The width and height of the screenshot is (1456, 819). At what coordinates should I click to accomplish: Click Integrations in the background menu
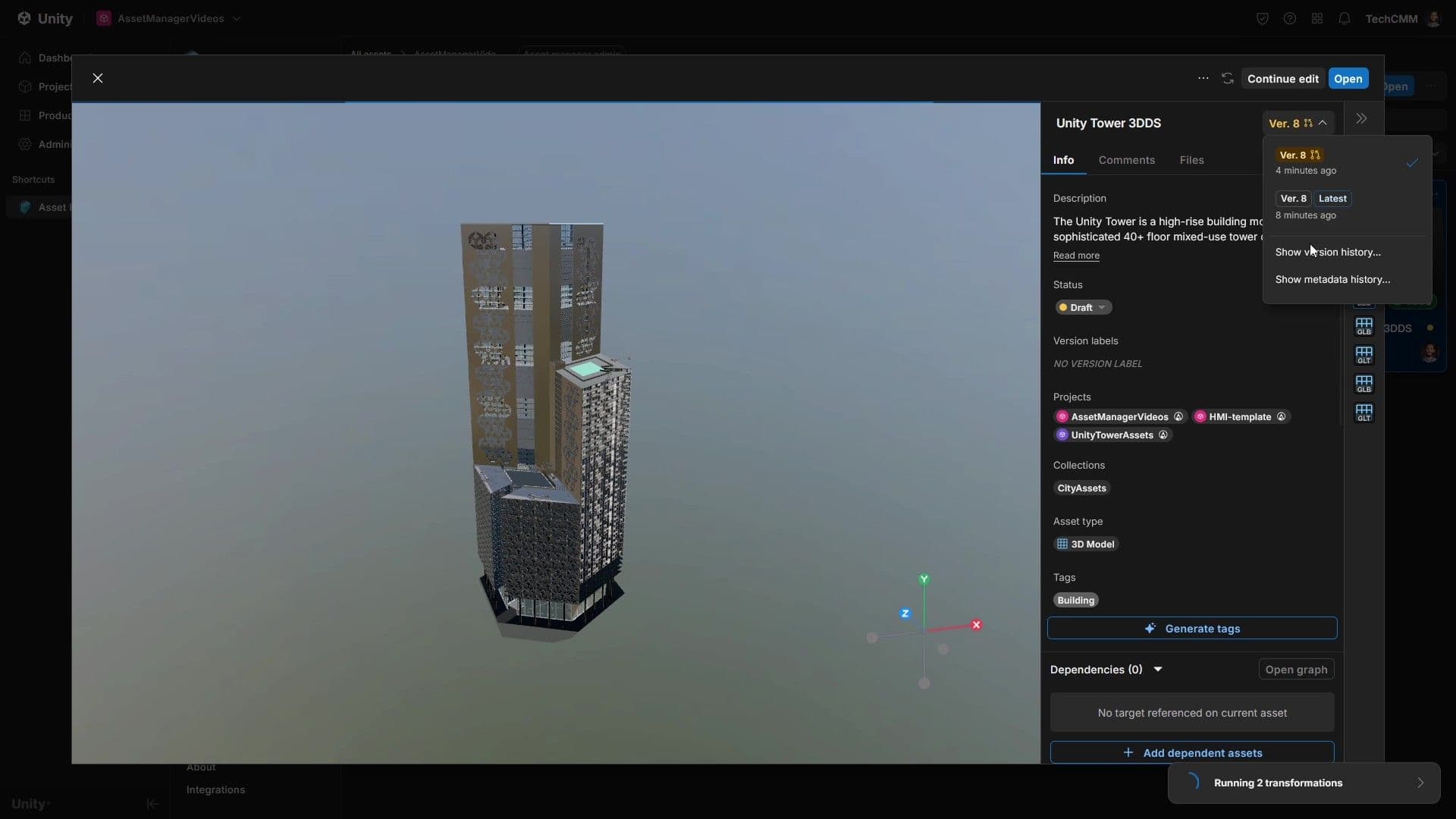[215, 789]
